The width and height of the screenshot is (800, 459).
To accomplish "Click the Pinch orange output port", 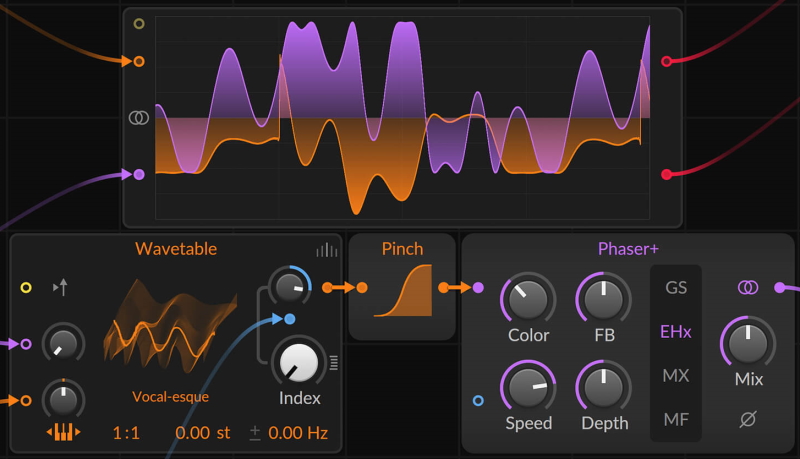I will pyautogui.click(x=444, y=288).
